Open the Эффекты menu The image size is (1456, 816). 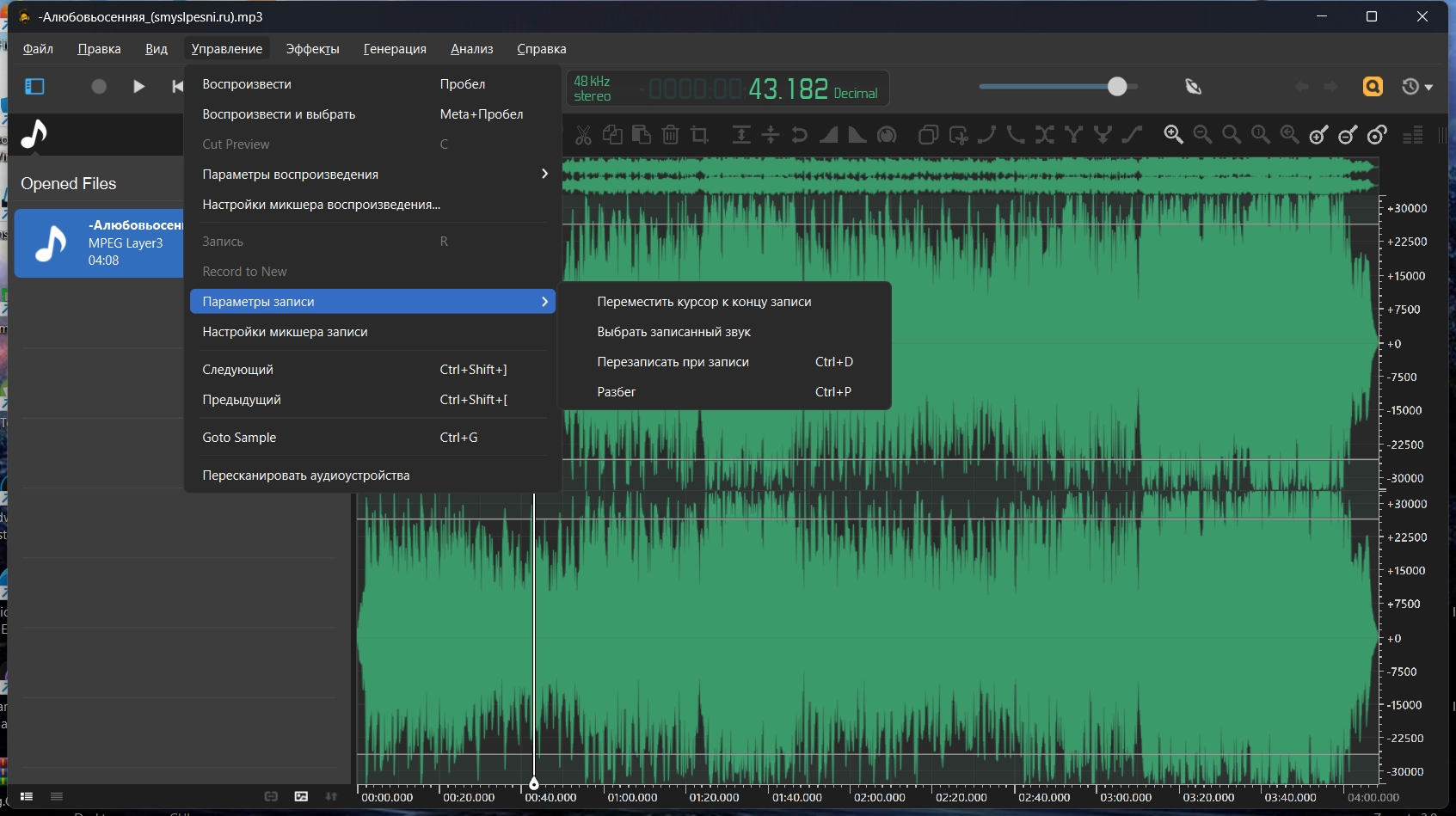tap(312, 49)
